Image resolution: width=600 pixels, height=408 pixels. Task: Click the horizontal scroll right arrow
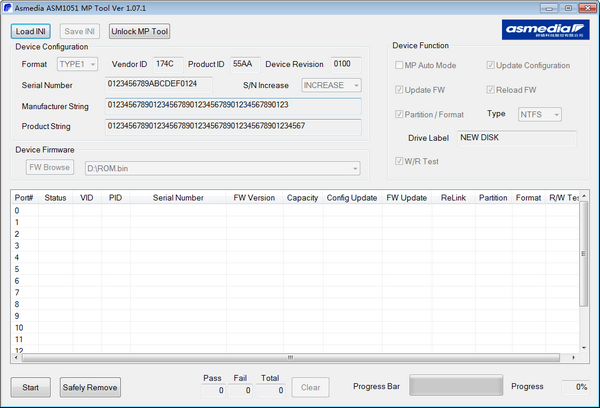pos(573,357)
